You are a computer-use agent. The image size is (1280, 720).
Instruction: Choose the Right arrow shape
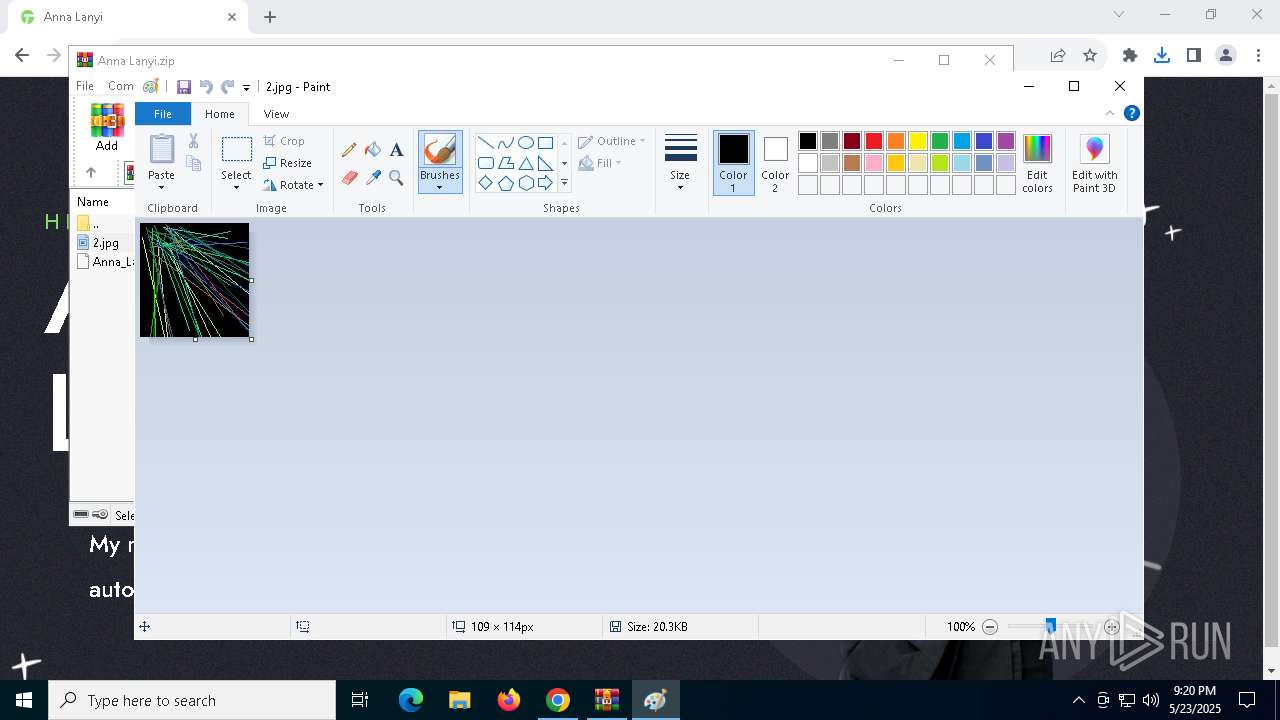point(546,183)
